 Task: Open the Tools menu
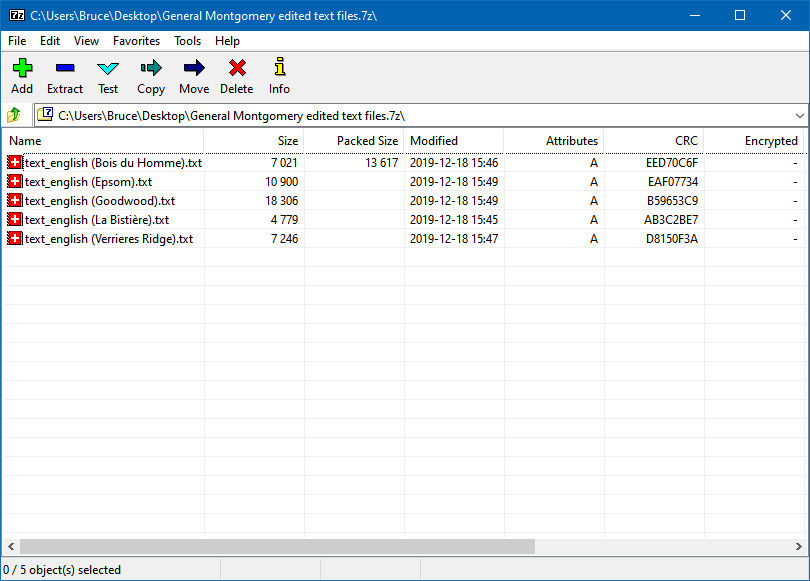[187, 41]
